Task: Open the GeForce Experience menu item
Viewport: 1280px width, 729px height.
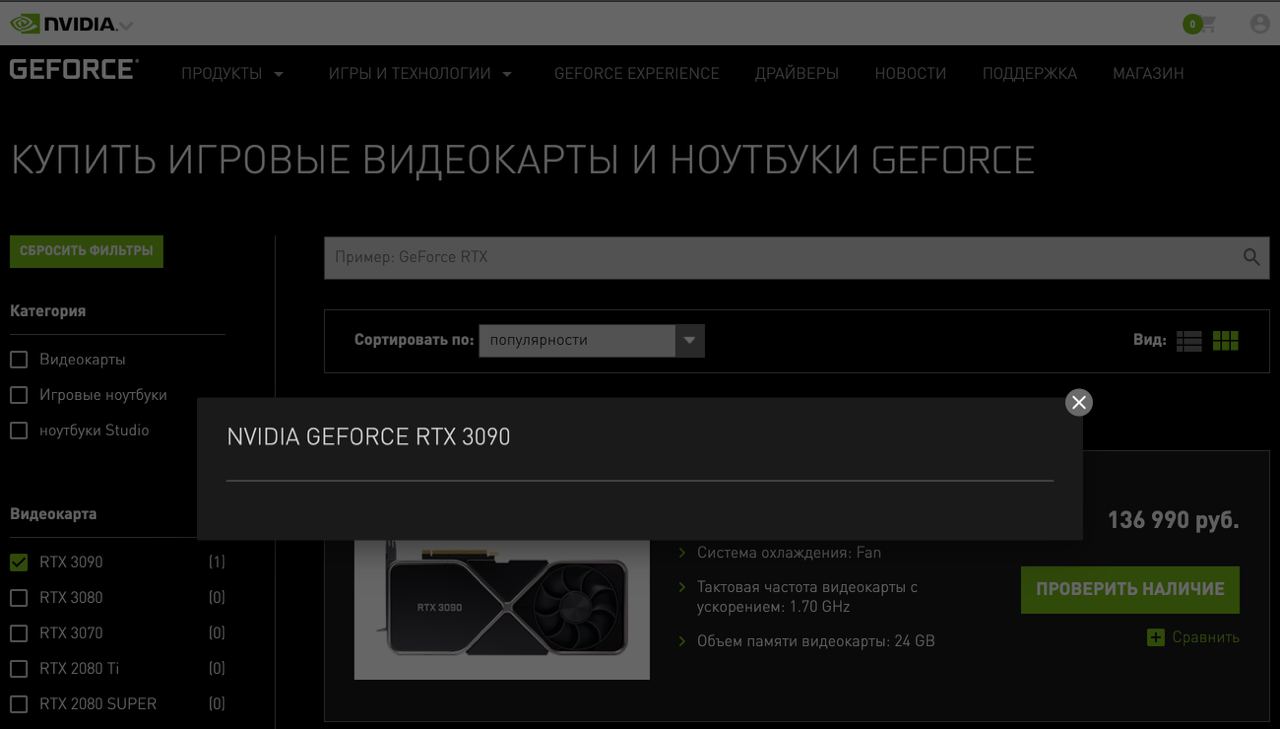Action: click(637, 73)
